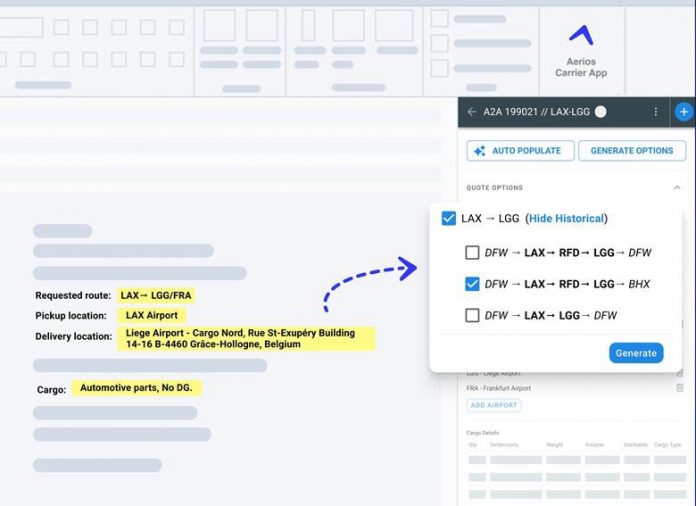Click the blue plus add button
Viewport: 696px width, 506px height.
coord(684,112)
